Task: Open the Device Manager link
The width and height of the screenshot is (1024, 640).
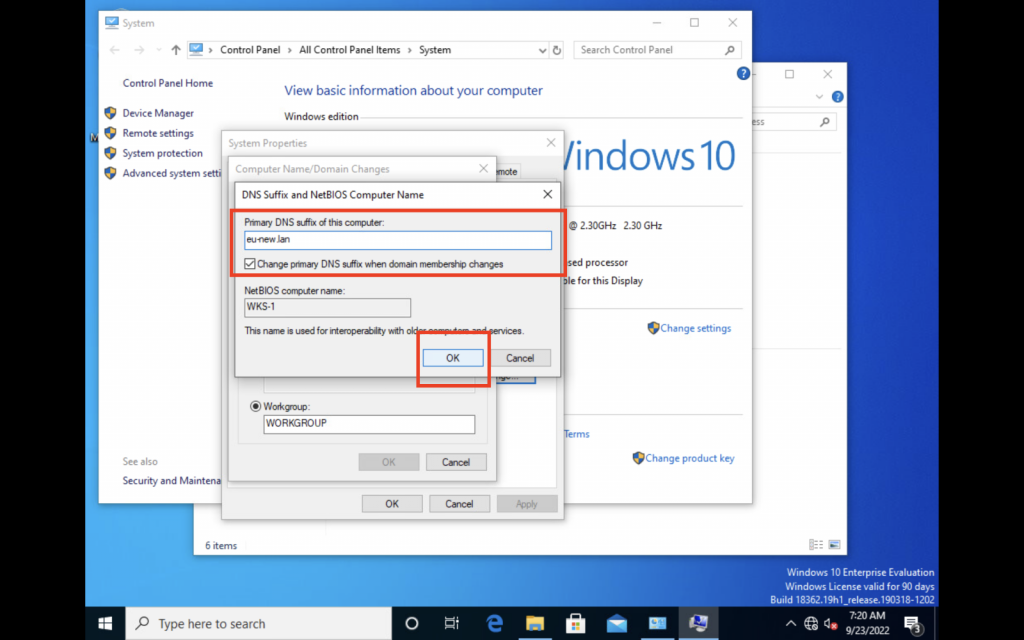Action: point(158,113)
